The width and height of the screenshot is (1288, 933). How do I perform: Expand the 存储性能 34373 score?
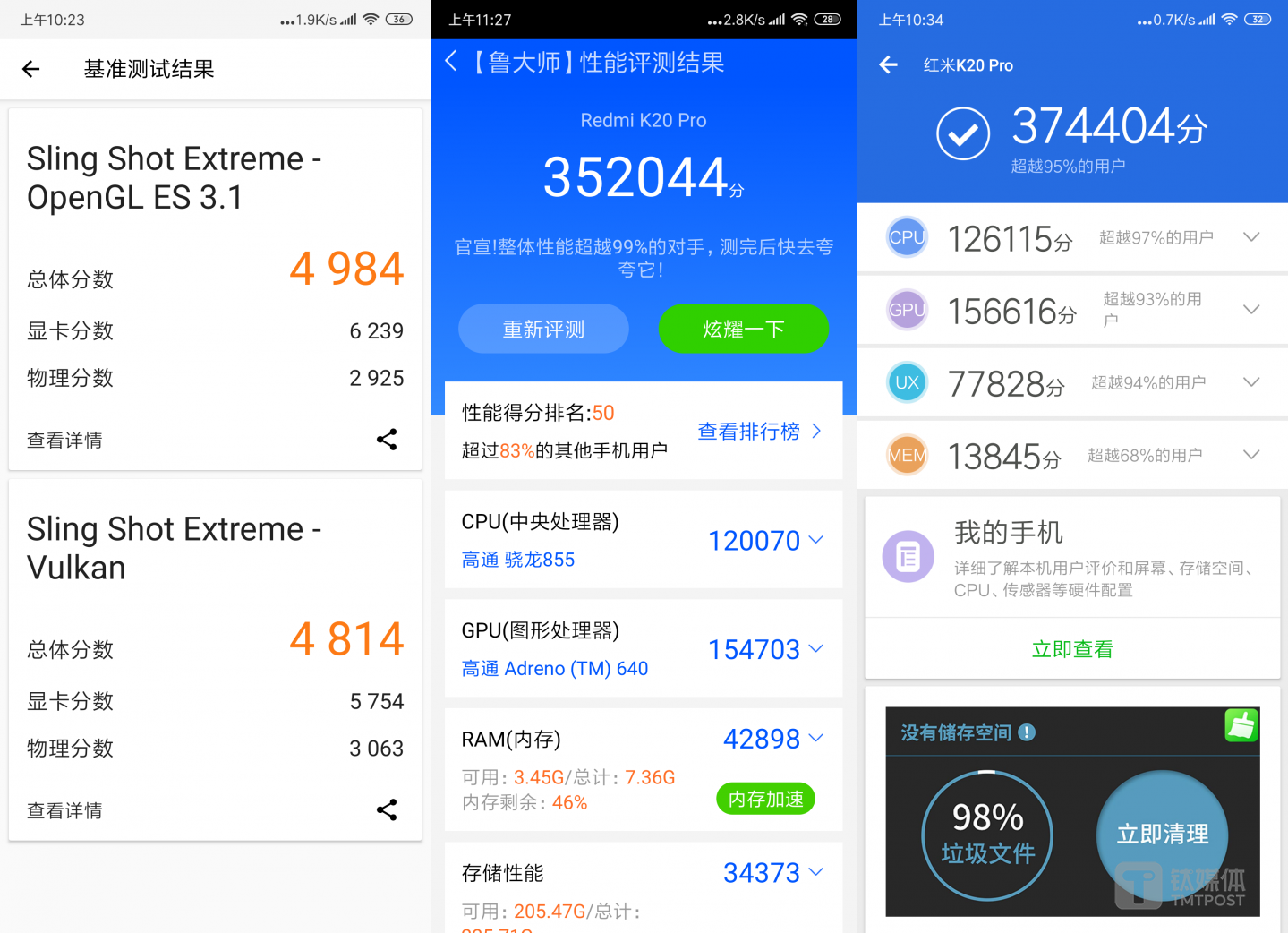[x=815, y=871]
